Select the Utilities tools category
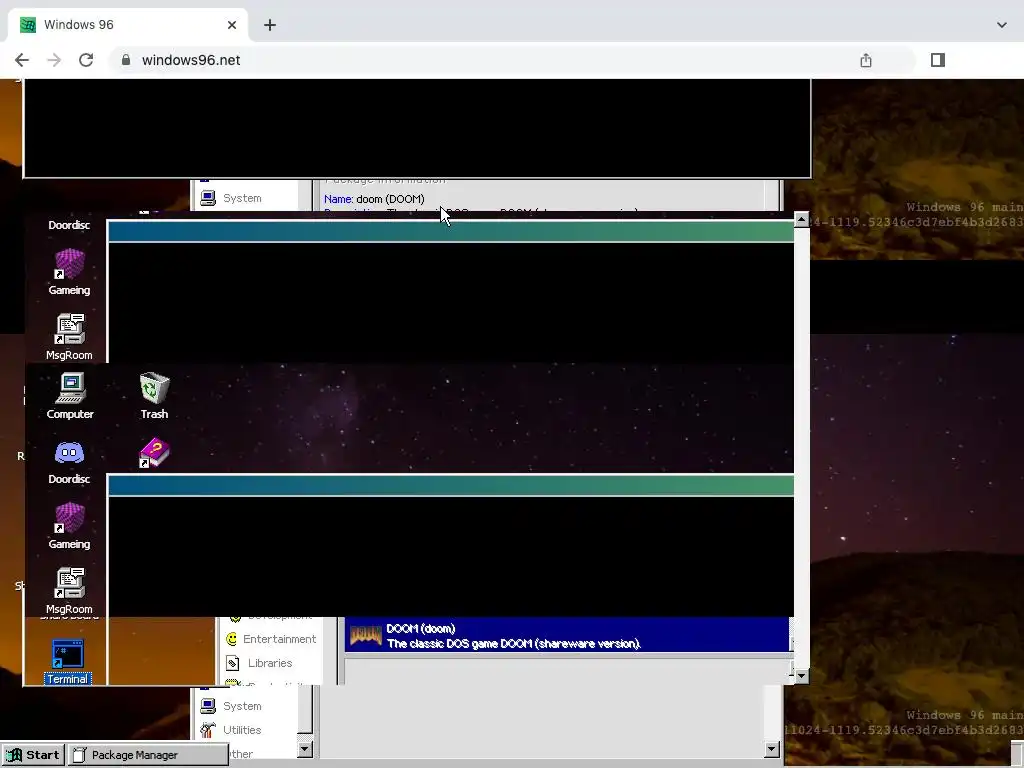Viewport: 1024px width, 768px height. tap(231, 729)
